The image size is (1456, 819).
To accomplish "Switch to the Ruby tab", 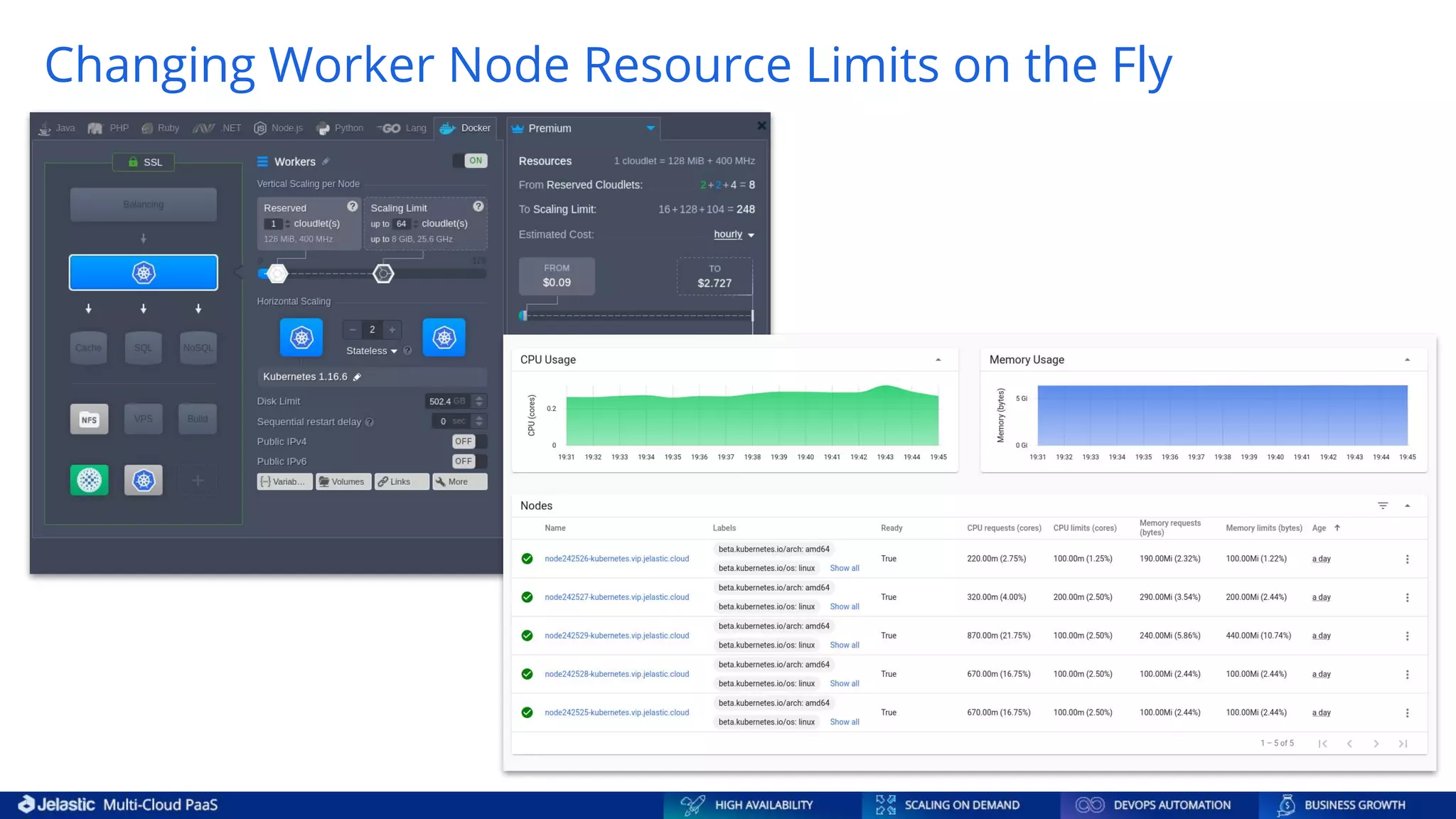I will pyautogui.click(x=160, y=128).
